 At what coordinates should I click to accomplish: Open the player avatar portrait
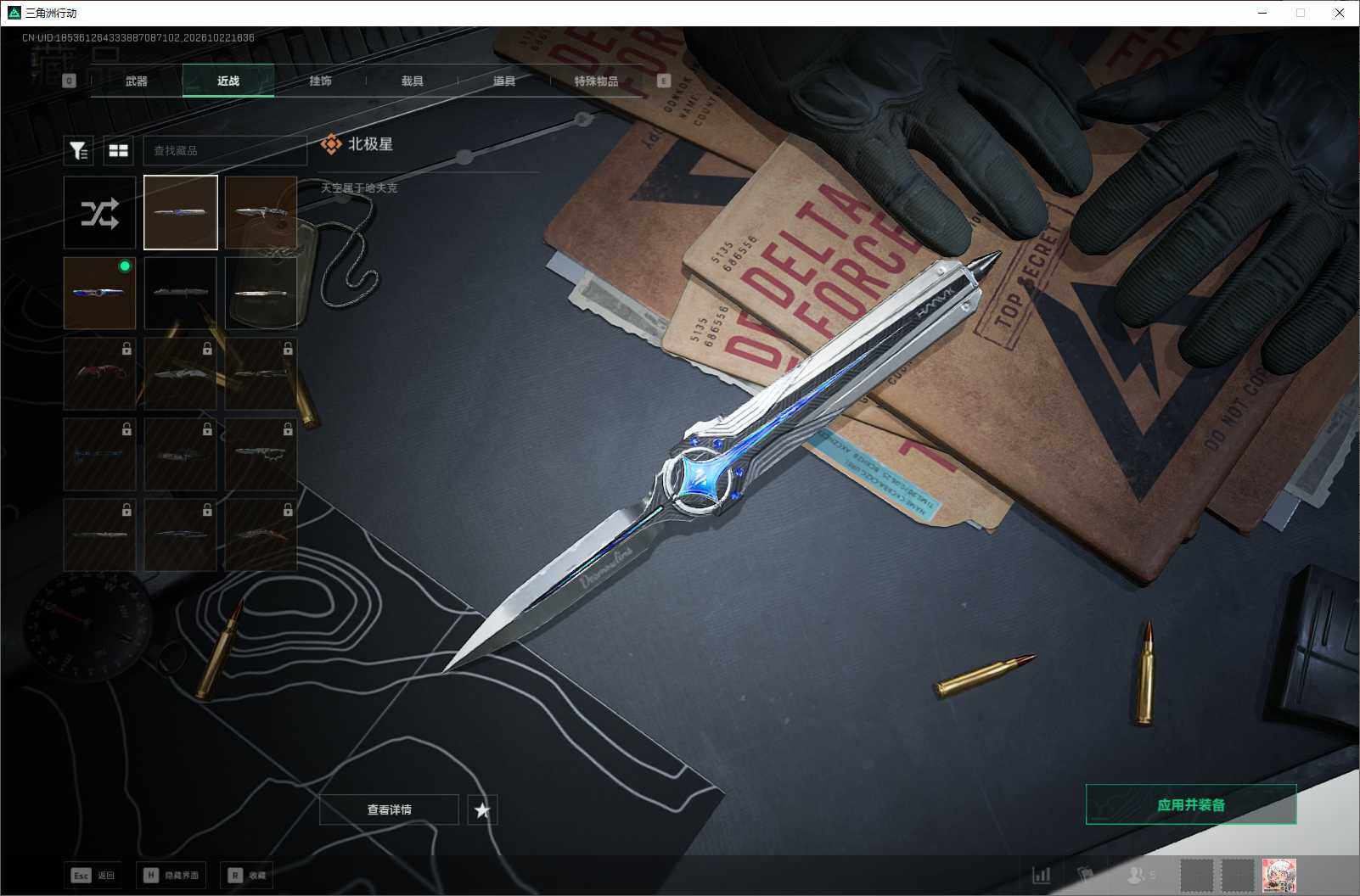point(1279,875)
